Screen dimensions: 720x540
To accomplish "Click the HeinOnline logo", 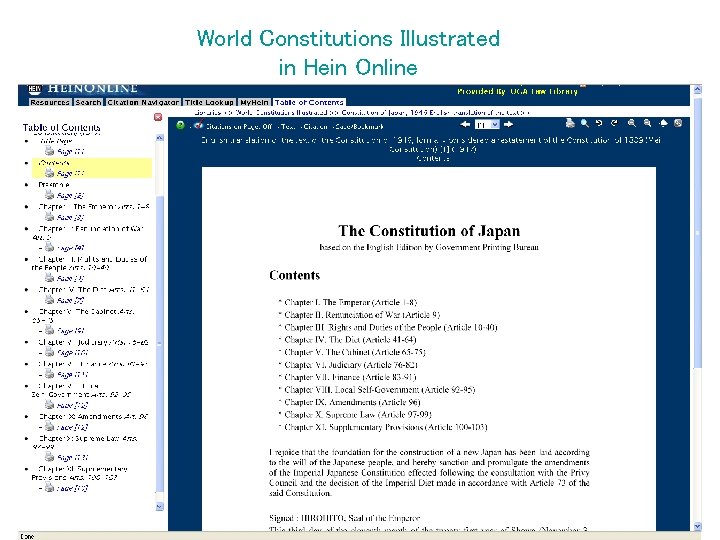I will 83,89.
